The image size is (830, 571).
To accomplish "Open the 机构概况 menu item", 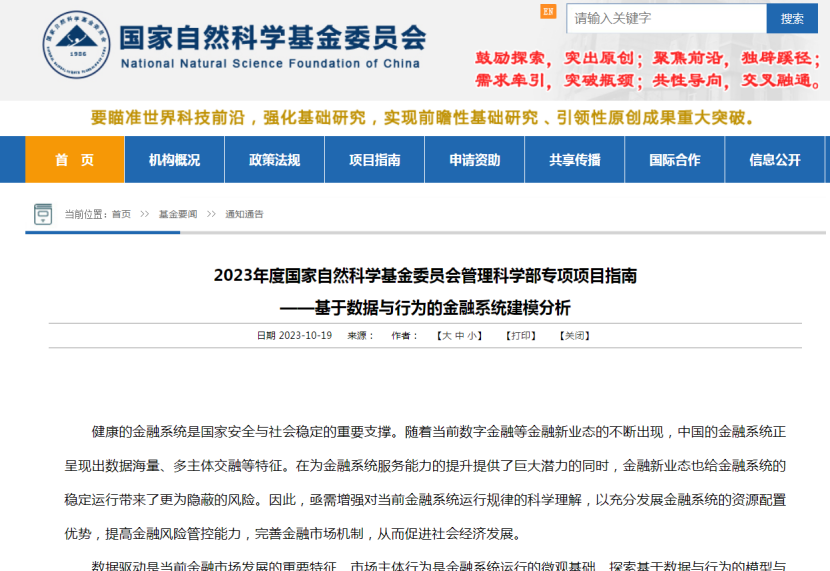I will coord(174,160).
